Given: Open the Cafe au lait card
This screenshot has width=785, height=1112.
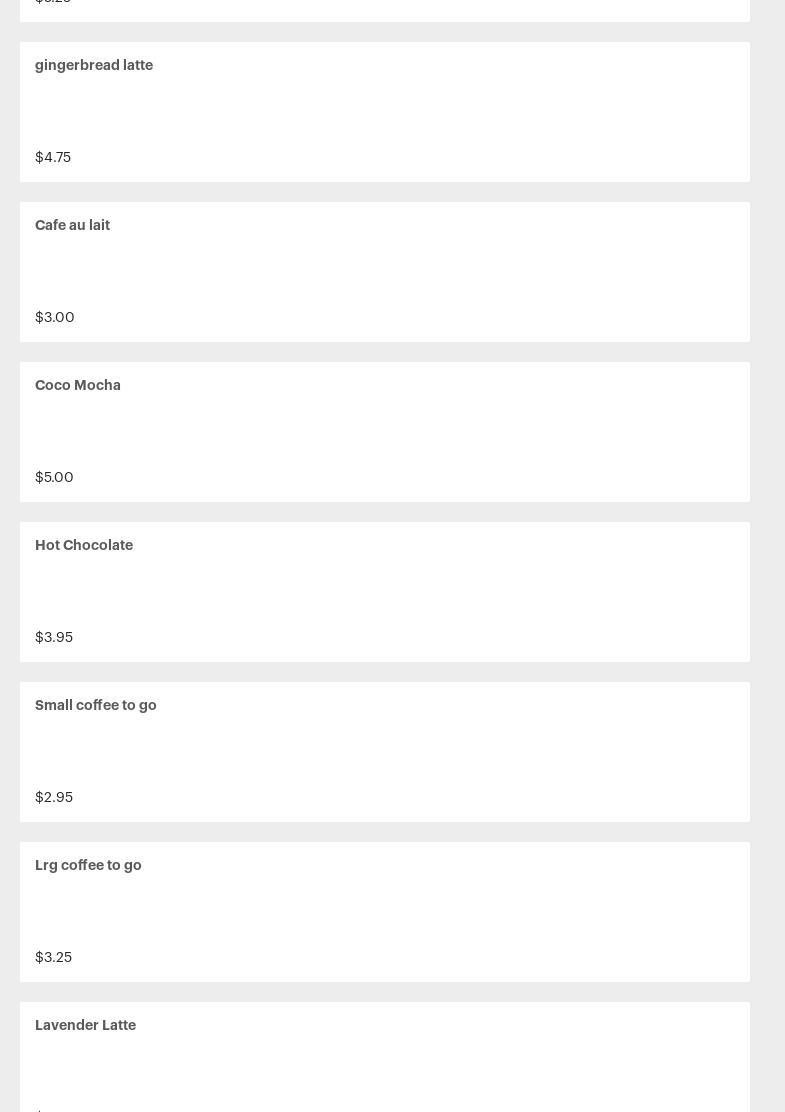Looking at the screenshot, I should point(384,272).
